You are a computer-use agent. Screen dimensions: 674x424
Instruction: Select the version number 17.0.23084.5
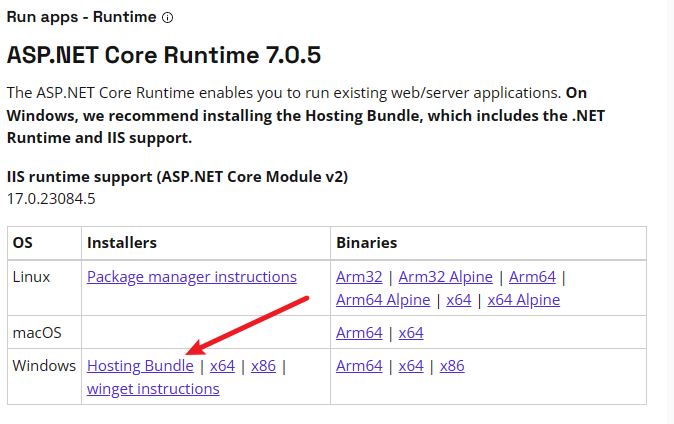[x=51, y=199]
